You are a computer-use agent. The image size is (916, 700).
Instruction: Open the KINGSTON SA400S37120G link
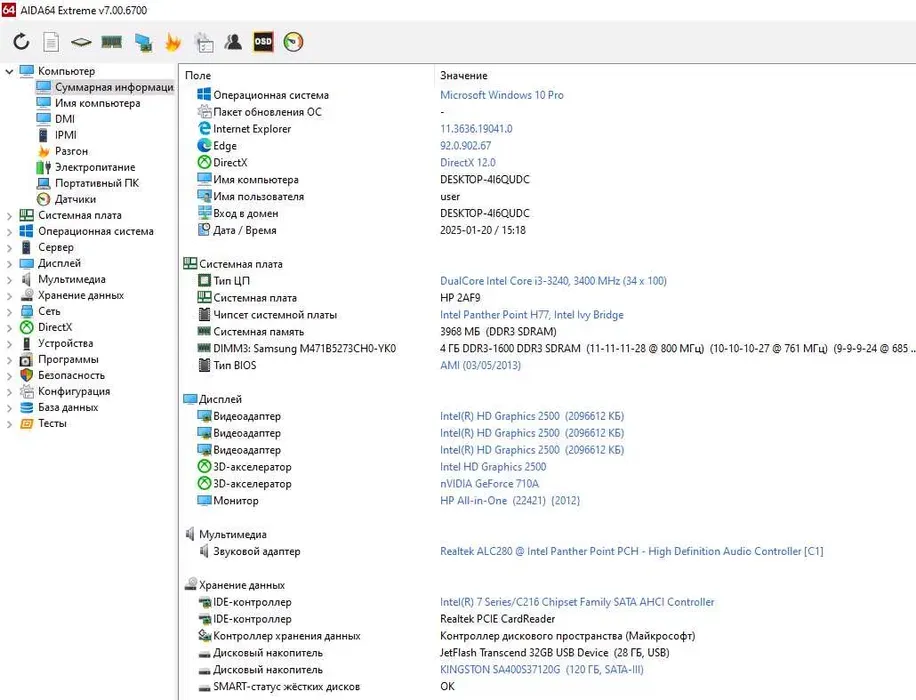(542, 670)
